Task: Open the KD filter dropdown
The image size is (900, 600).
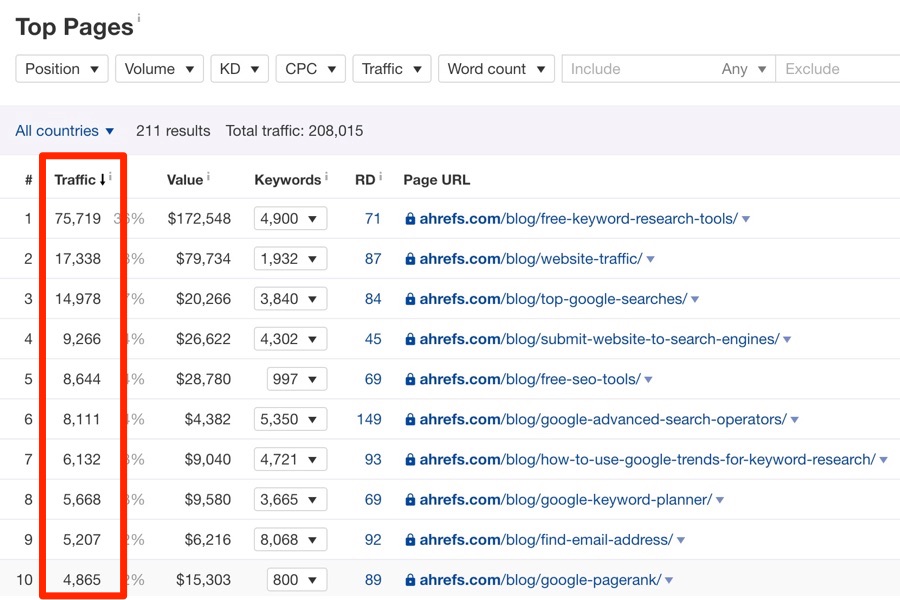Action: coord(239,68)
